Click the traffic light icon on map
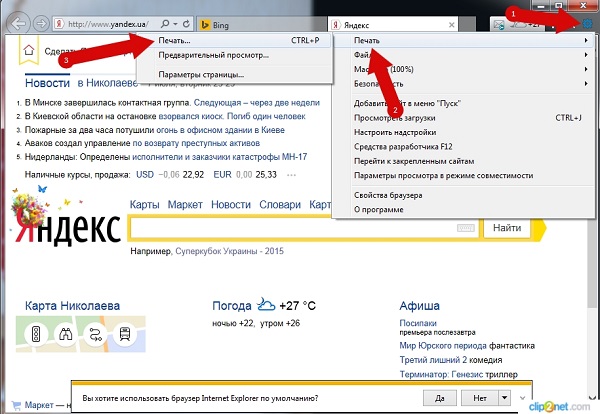The width and height of the screenshot is (600, 414). 37,334
